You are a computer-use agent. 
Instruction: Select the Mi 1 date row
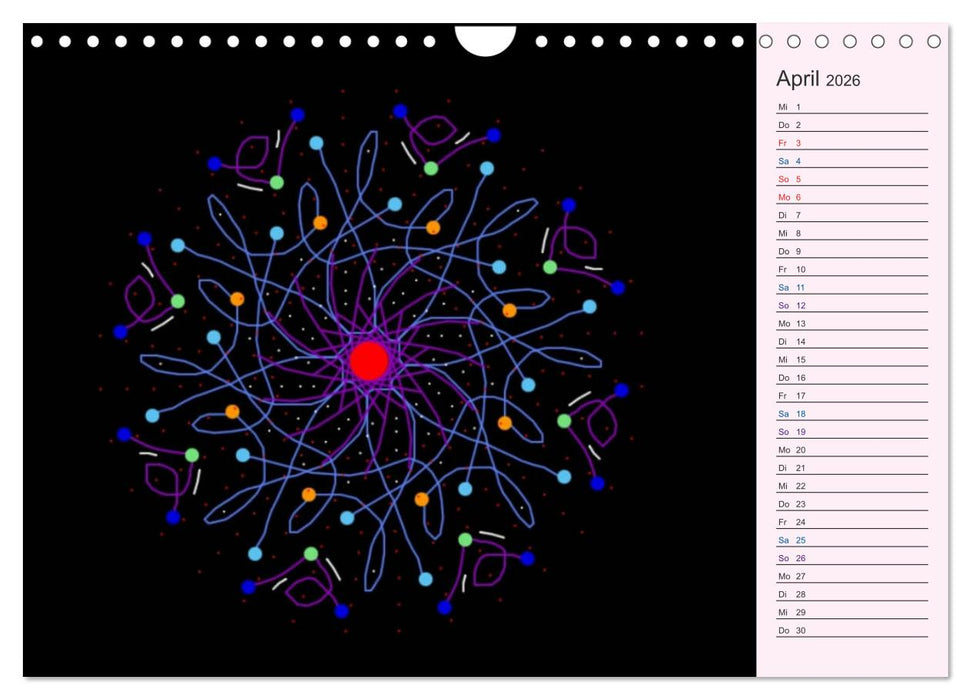tap(851, 107)
